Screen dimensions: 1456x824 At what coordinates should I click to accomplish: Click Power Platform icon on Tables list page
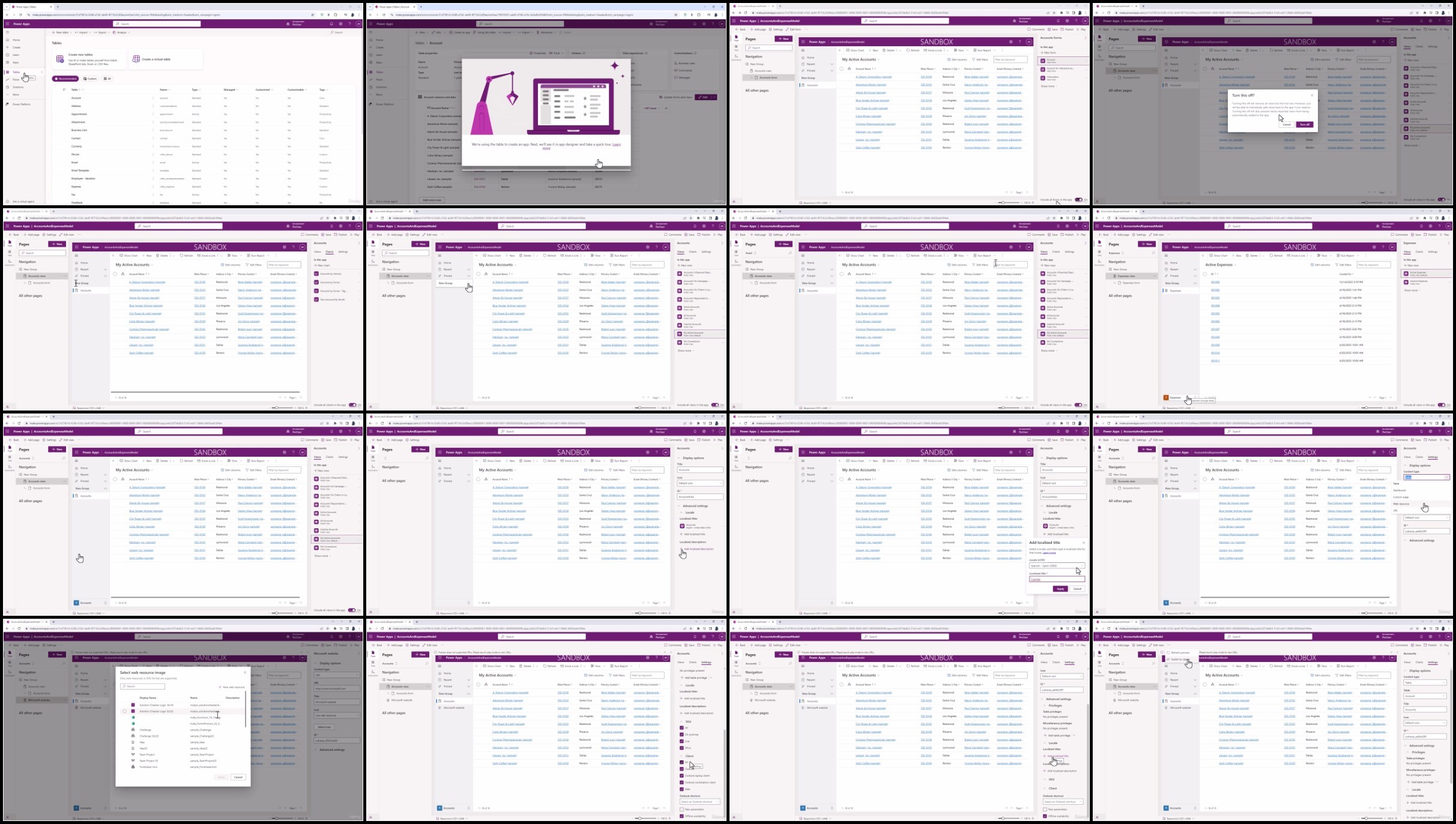[x=8, y=104]
